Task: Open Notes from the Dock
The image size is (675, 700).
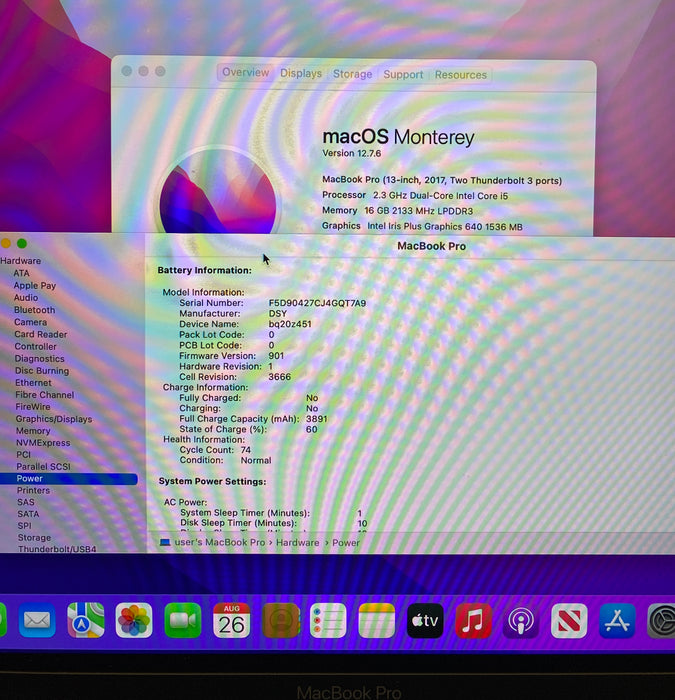Action: 377,620
